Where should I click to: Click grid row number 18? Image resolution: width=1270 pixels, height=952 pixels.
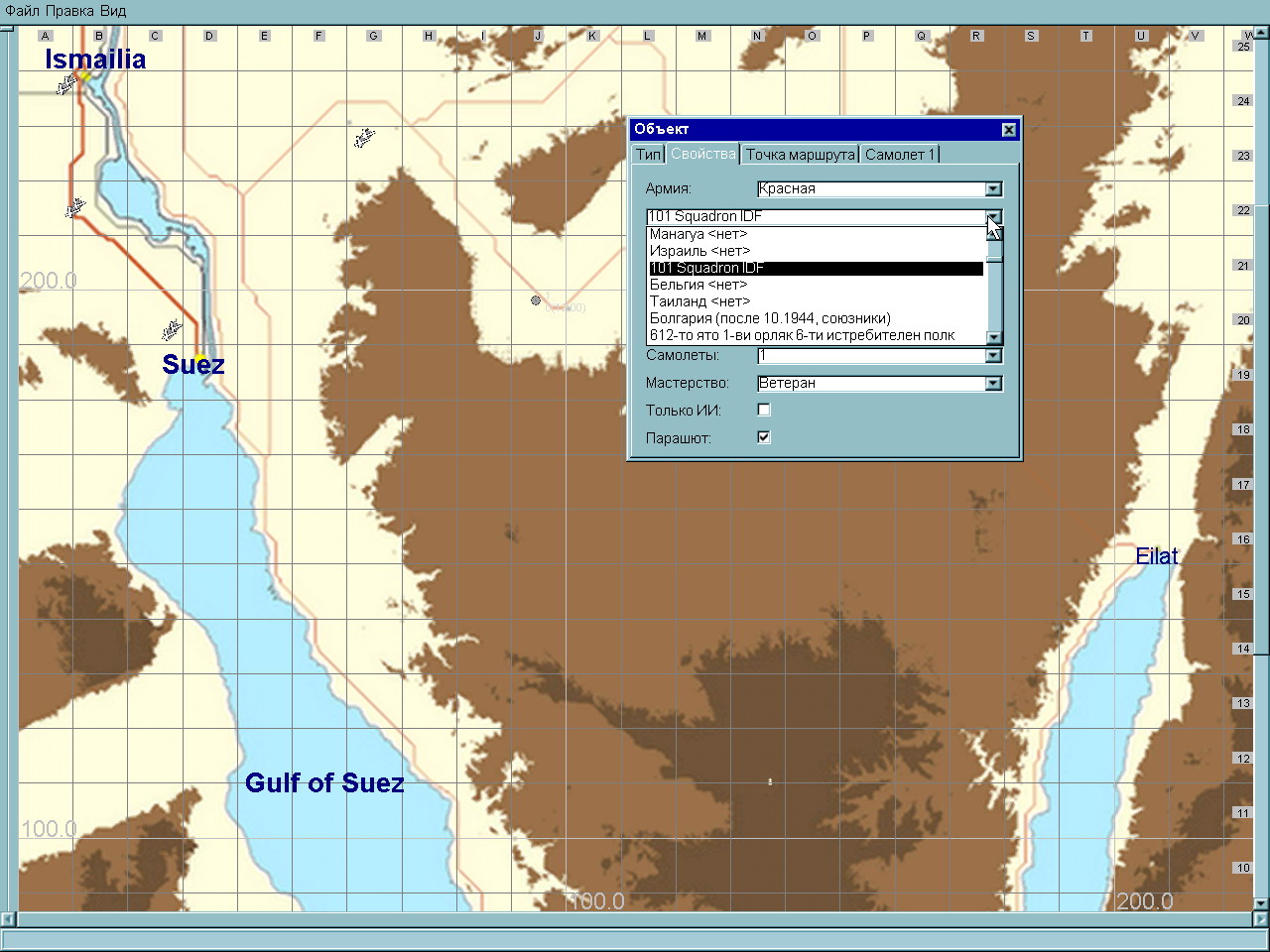(1243, 429)
